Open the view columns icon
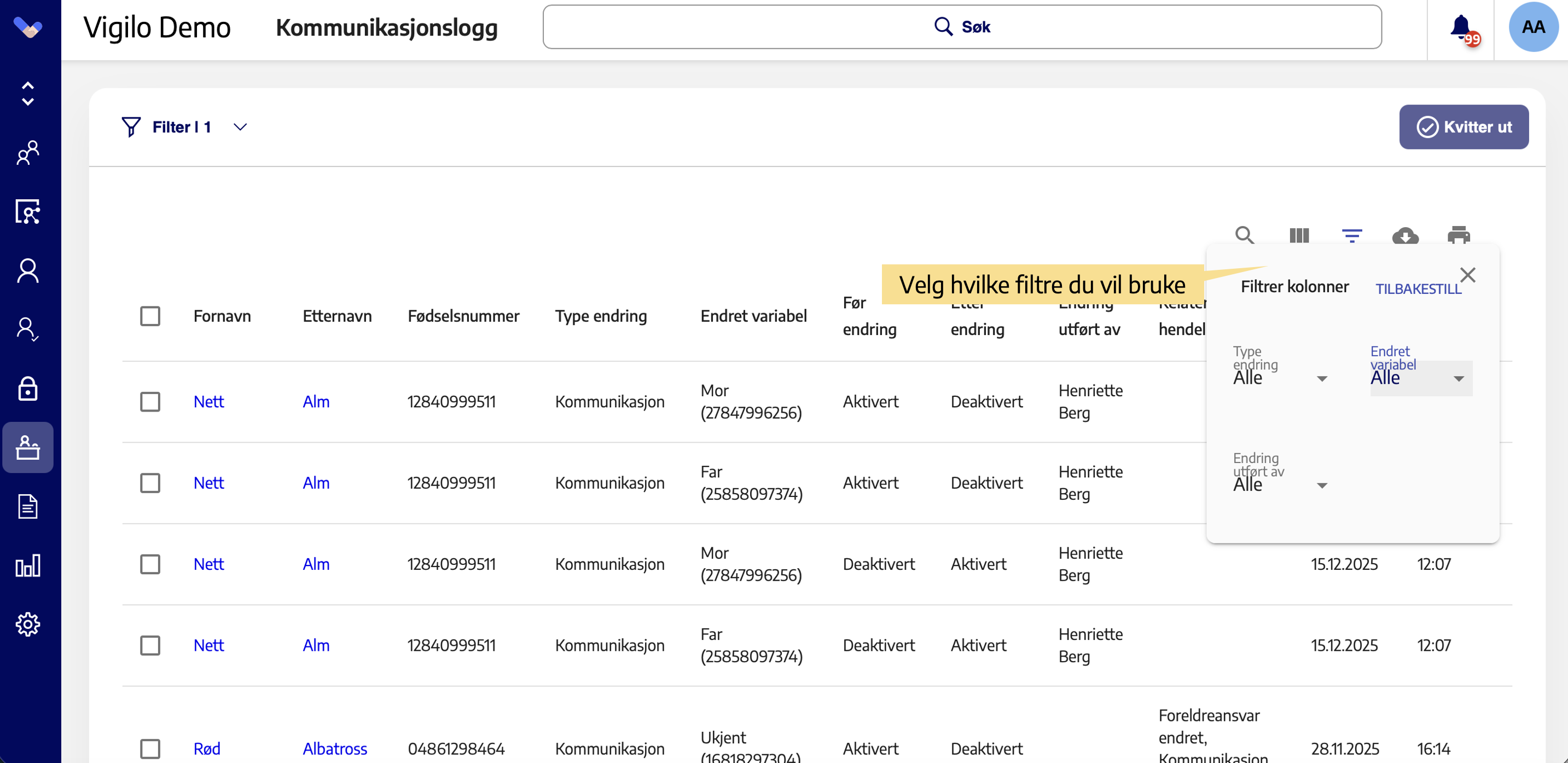Image resolution: width=1568 pixels, height=763 pixels. click(x=1299, y=235)
